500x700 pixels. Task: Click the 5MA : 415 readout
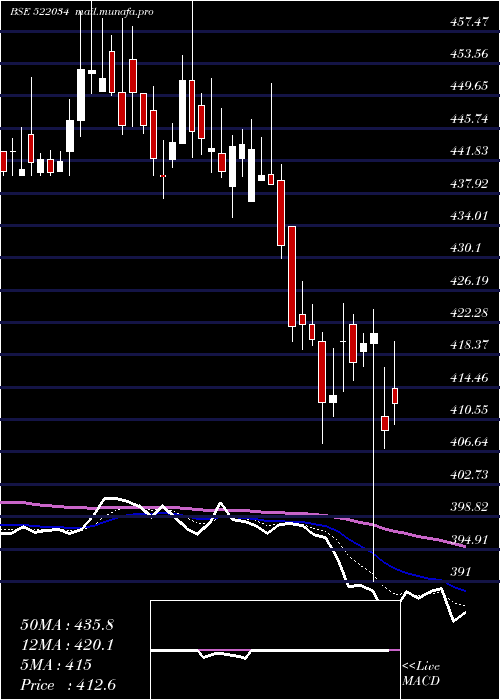point(56,665)
